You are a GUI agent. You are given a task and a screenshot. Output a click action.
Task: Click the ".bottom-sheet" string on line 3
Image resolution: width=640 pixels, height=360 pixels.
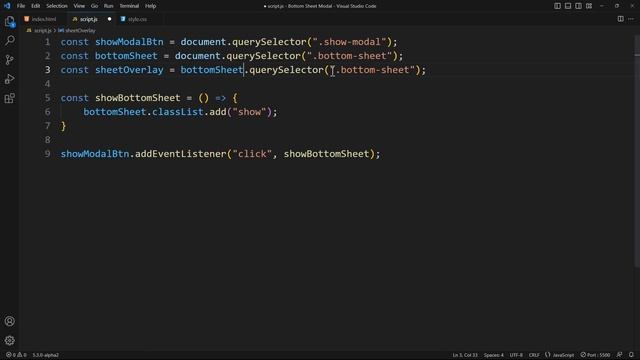[372, 70]
